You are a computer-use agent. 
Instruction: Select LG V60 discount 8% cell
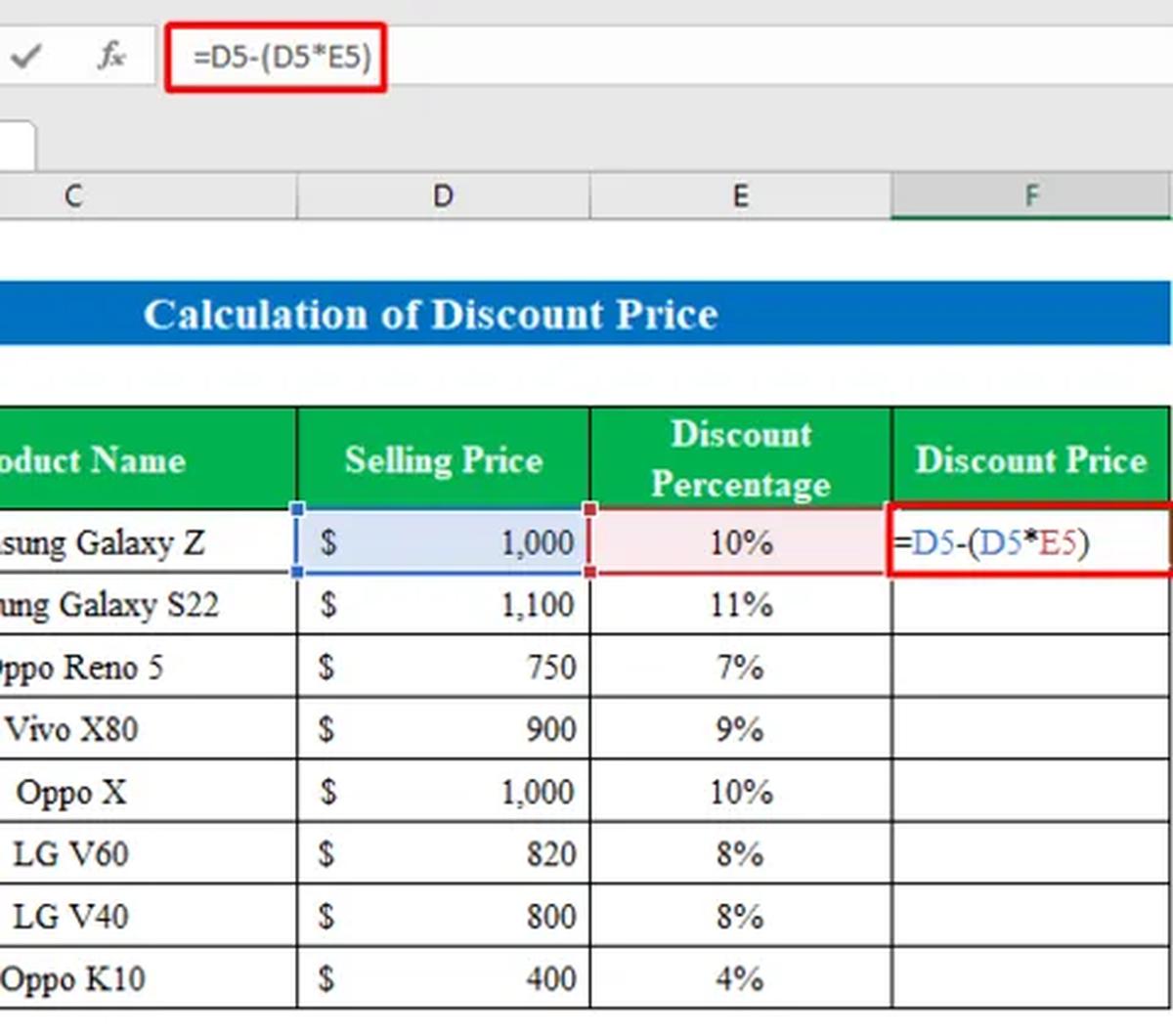click(741, 854)
